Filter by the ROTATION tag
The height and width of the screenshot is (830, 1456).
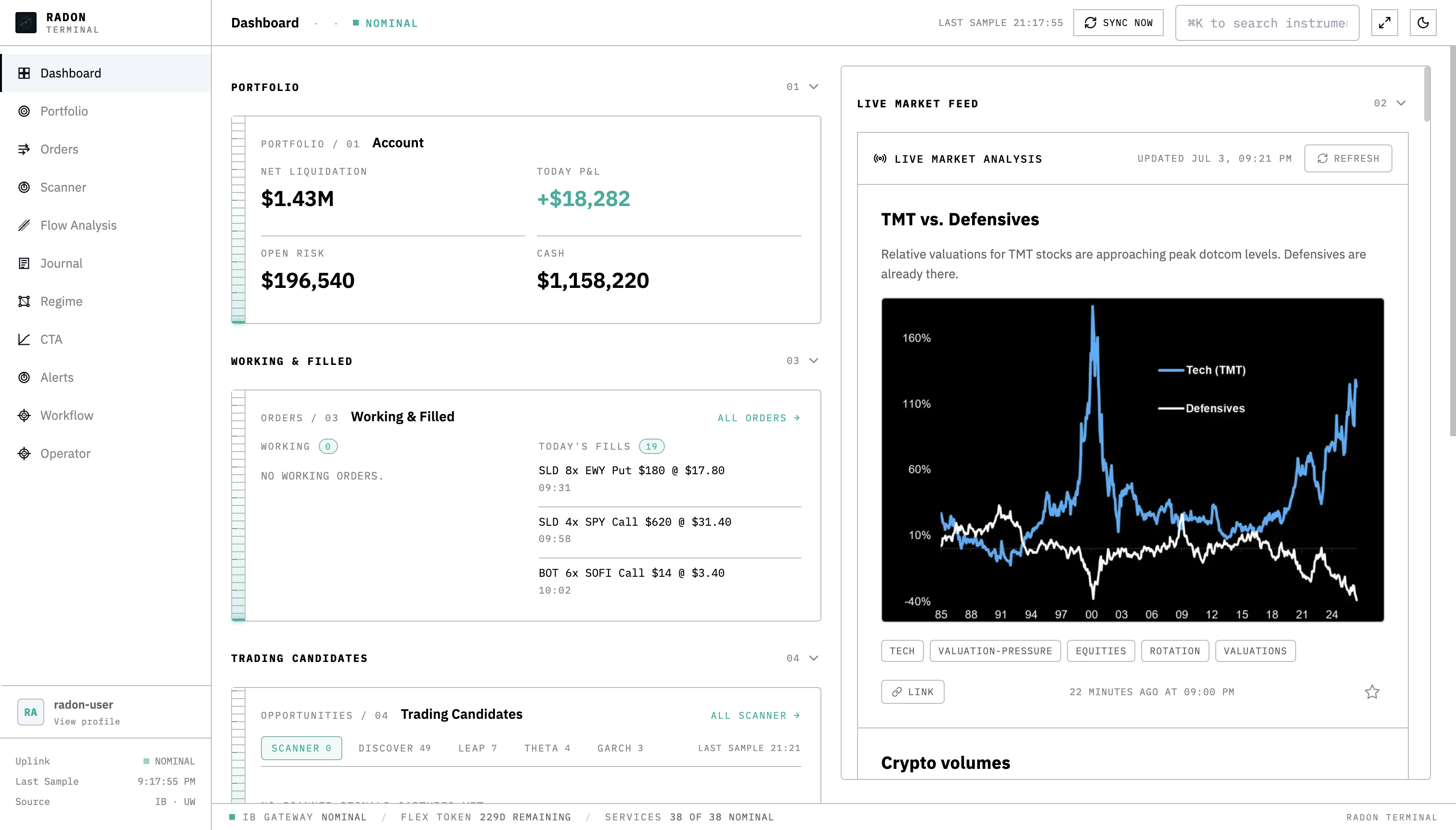point(1174,651)
